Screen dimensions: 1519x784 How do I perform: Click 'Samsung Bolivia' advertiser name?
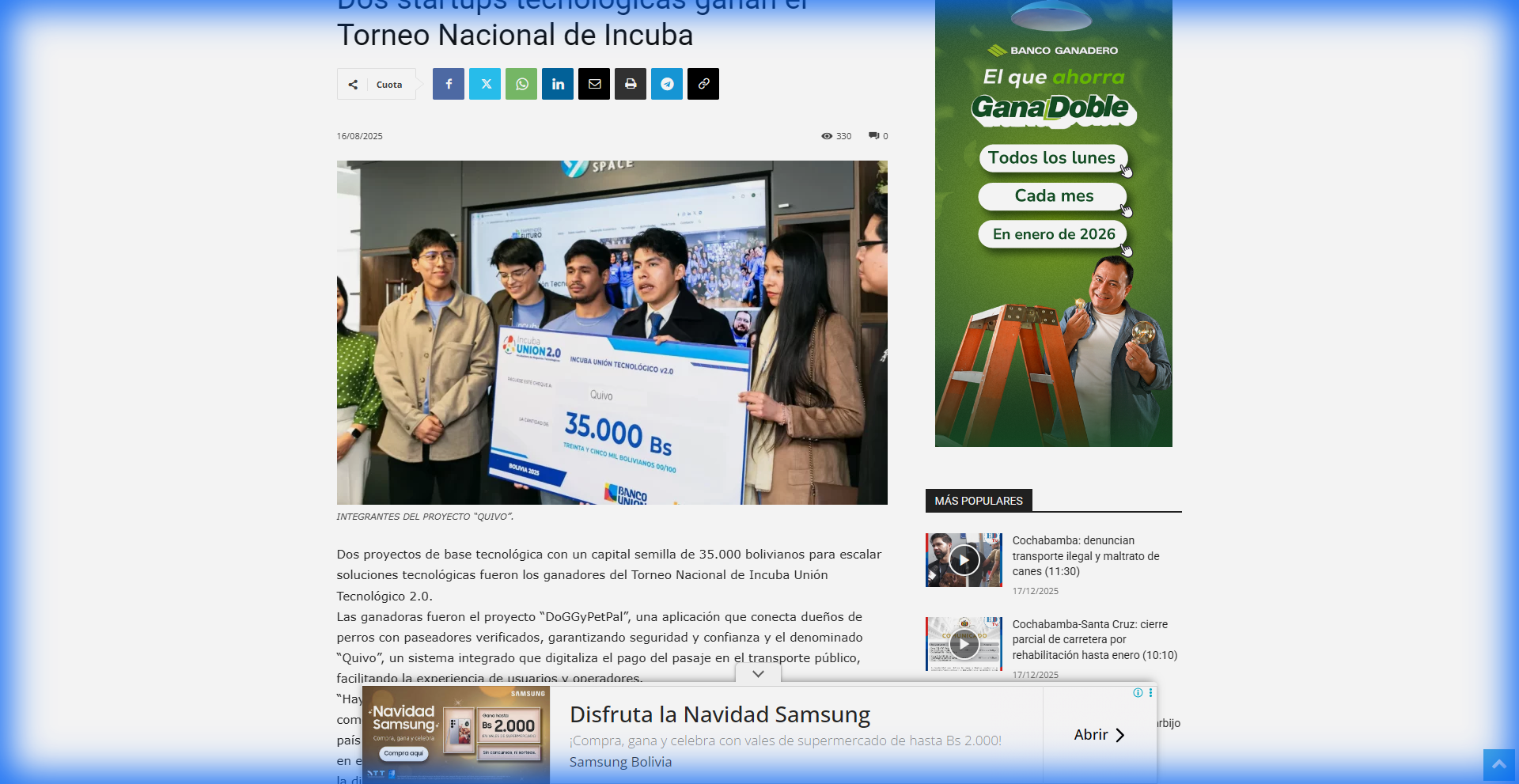620,762
